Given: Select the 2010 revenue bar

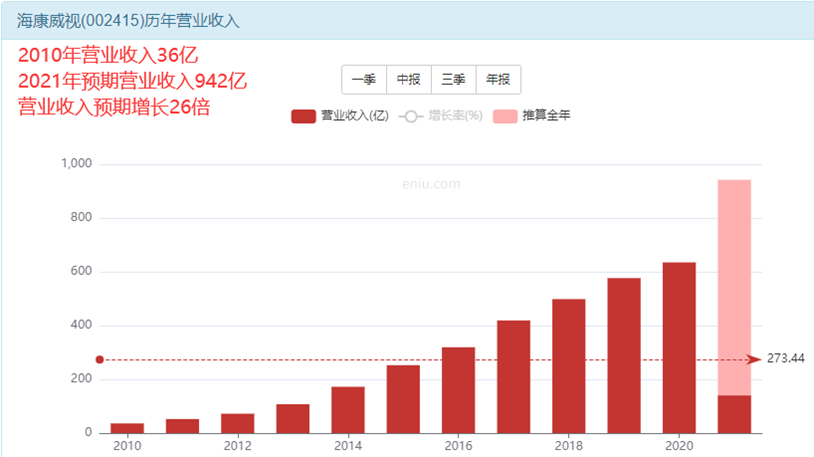Looking at the screenshot, I should 127,428.
